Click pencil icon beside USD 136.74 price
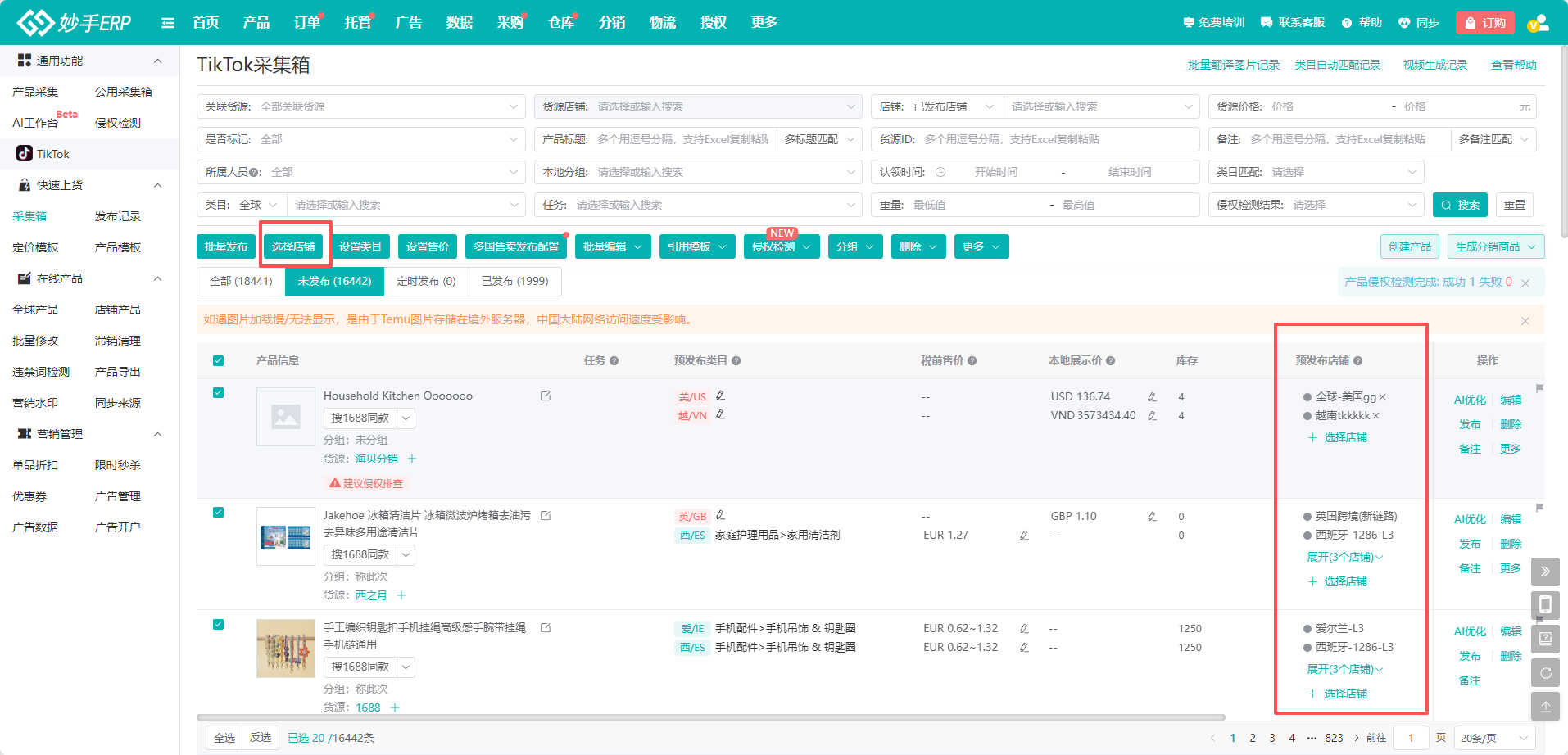Screen dimensions: 1568x755 coord(1152,397)
